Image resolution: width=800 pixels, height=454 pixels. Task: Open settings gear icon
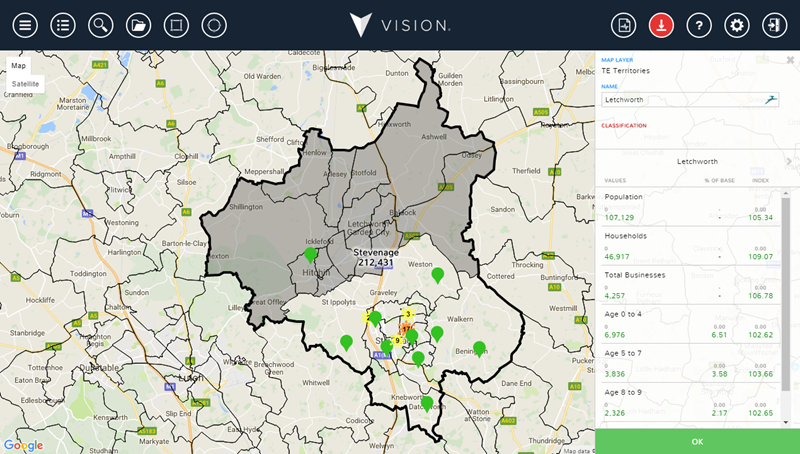pos(737,25)
